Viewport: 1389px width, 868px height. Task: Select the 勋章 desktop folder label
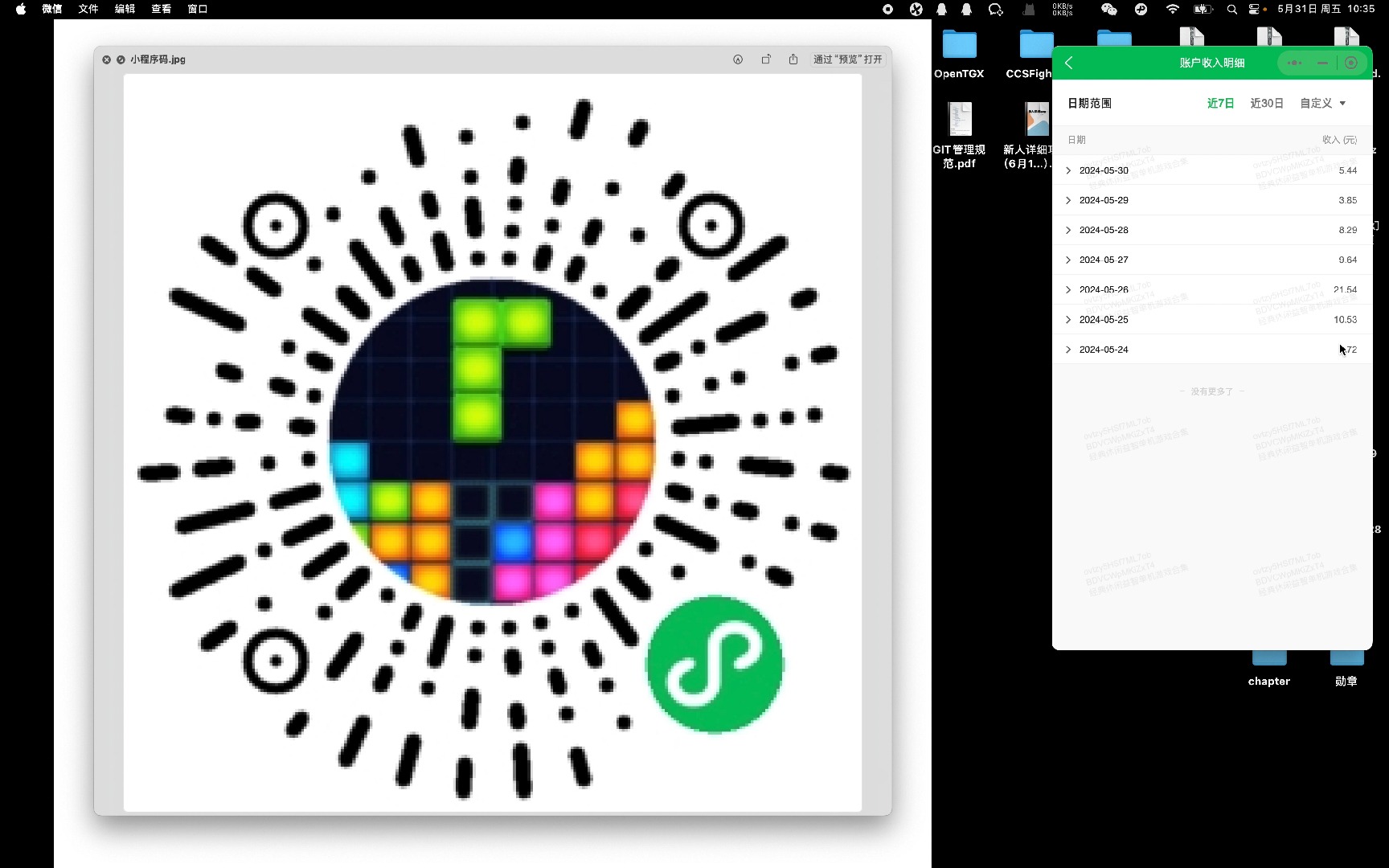click(1346, 681)
